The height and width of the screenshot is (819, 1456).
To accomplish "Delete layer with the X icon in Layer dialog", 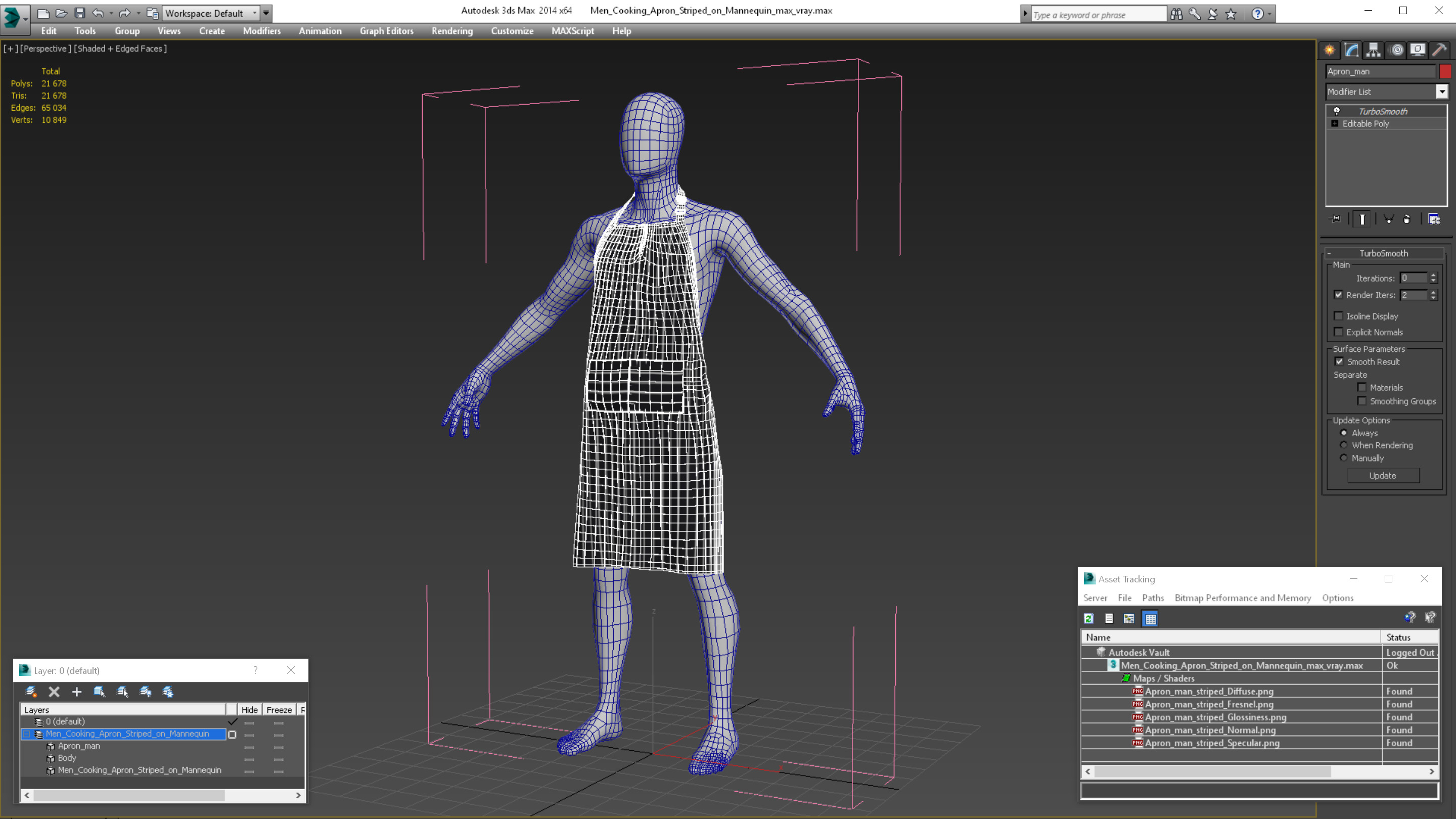I will coord(54,691).
